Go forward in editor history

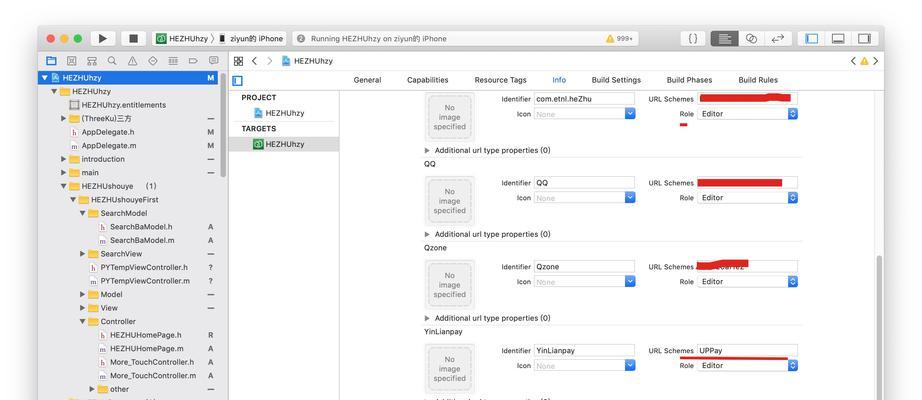(x=269, y=61)
